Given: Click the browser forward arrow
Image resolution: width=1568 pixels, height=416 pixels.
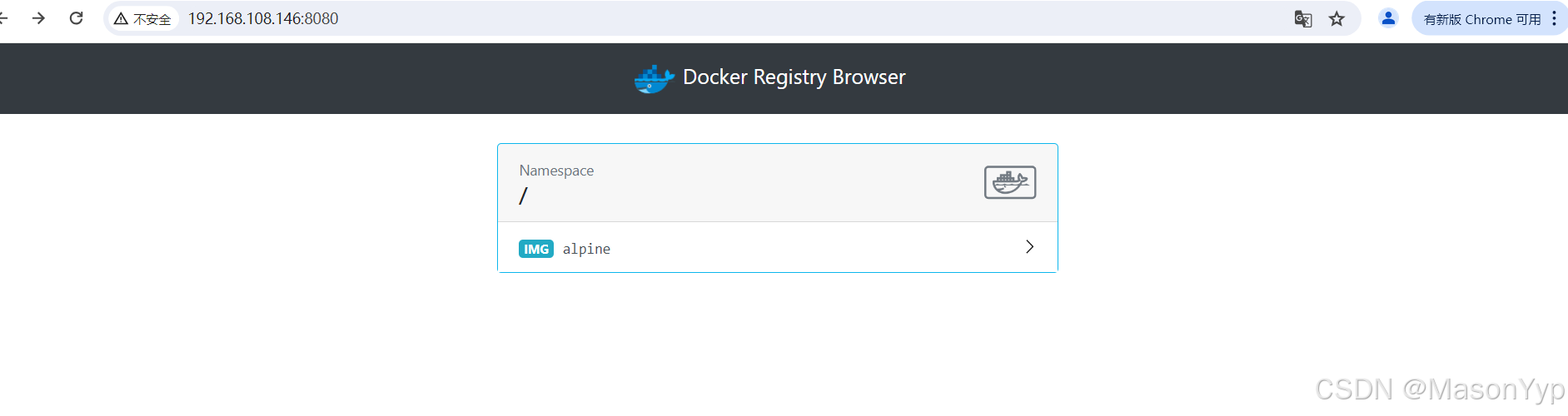Looking at the screenshot, I should click(38, 17).
